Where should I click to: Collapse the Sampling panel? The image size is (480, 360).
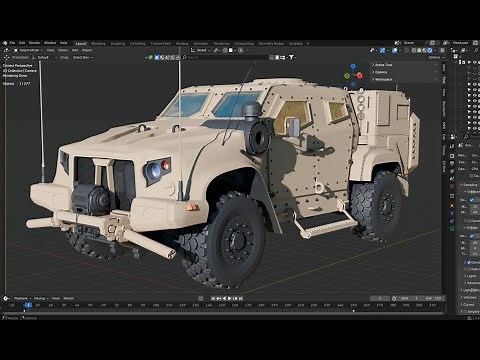pos(469,185)
